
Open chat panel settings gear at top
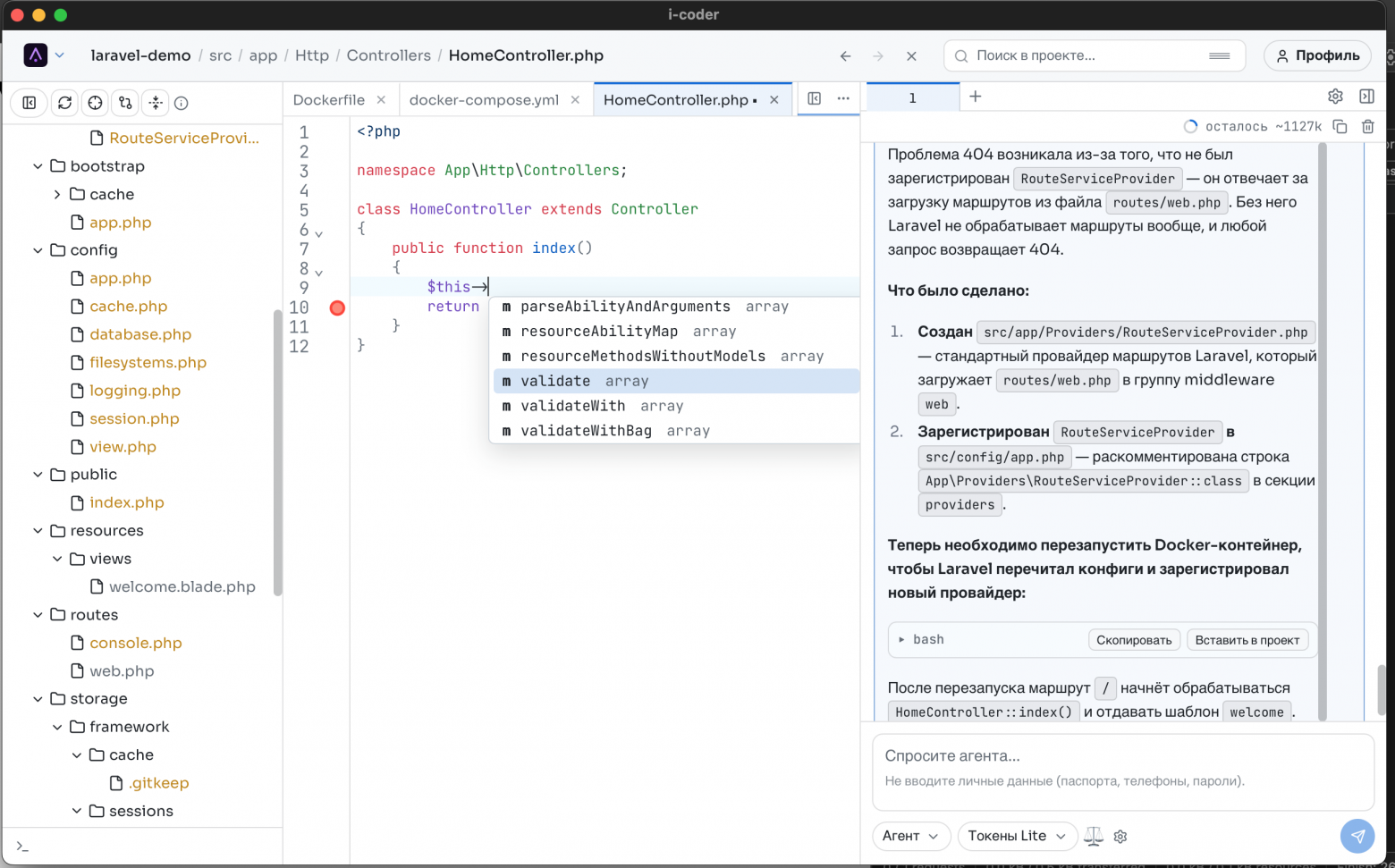point(1335,97)
